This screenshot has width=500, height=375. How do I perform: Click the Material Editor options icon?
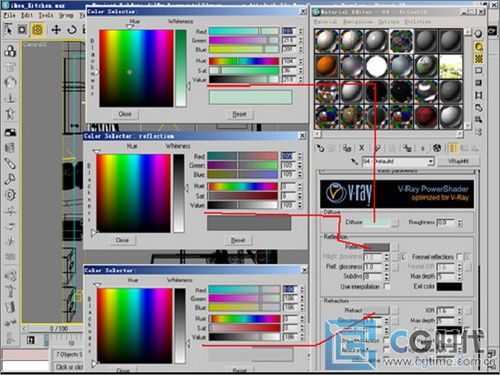click(x=479, y=107)
